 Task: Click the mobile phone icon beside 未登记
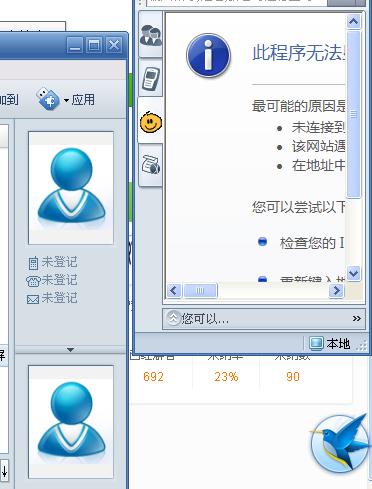33,263
